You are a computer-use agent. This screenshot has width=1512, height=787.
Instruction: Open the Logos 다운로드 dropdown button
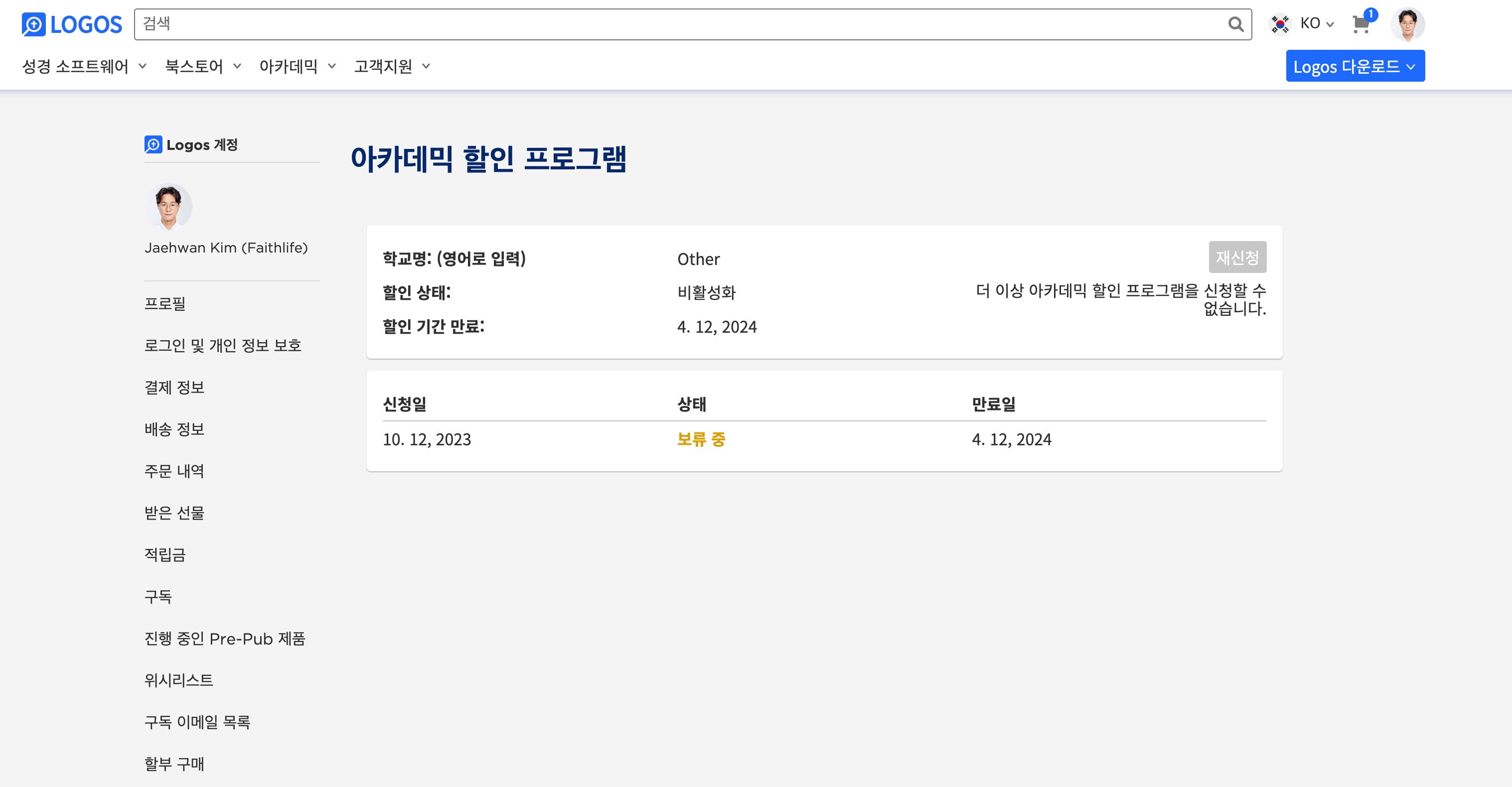1356,66
